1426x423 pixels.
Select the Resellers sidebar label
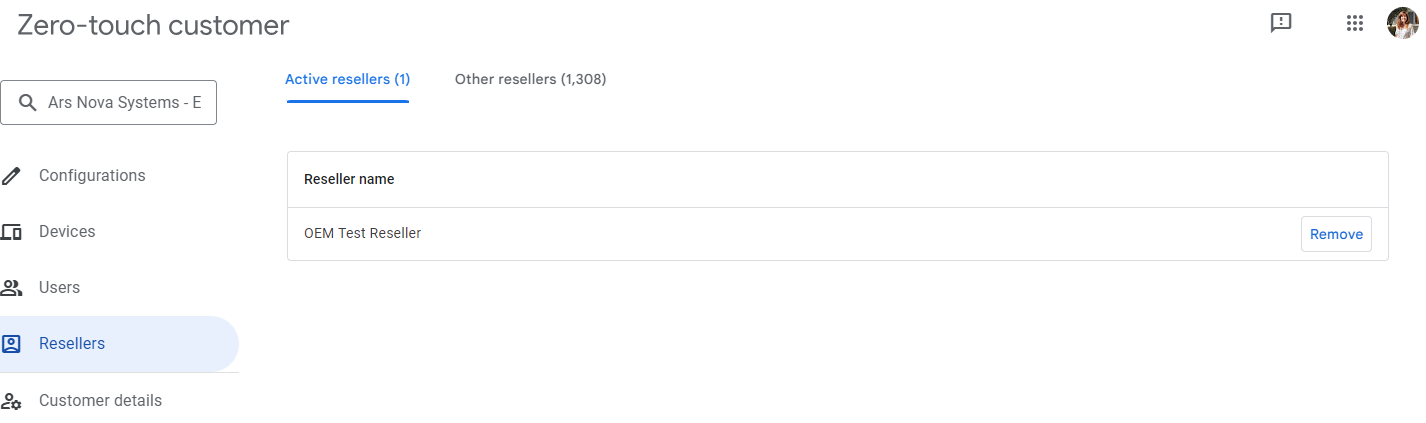point(72,344)
